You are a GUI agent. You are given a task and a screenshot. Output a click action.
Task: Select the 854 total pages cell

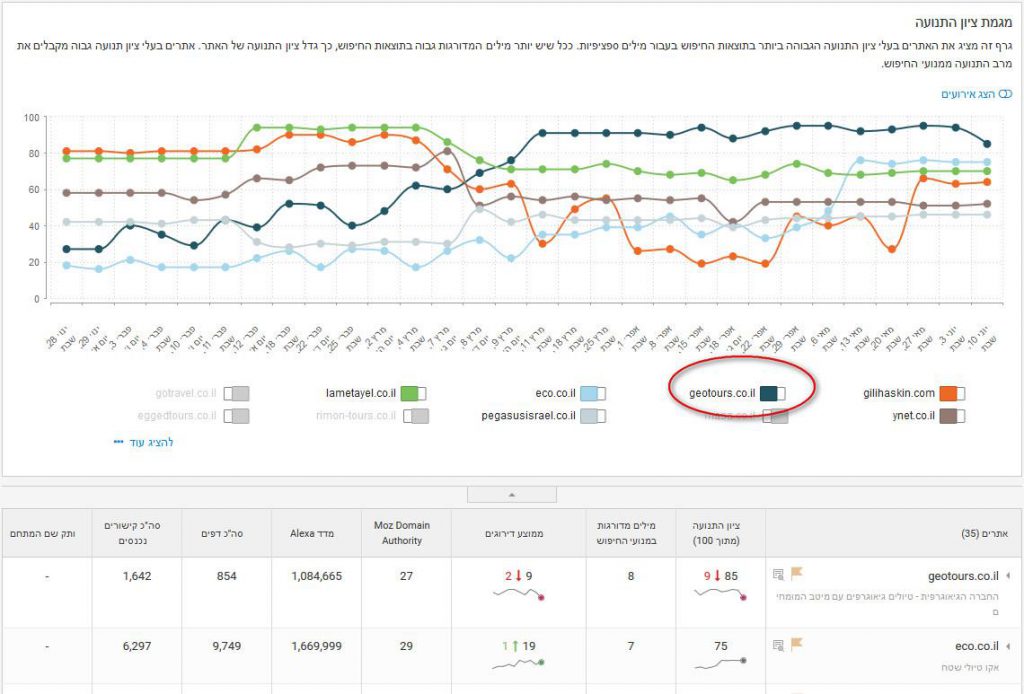point(227,576)
